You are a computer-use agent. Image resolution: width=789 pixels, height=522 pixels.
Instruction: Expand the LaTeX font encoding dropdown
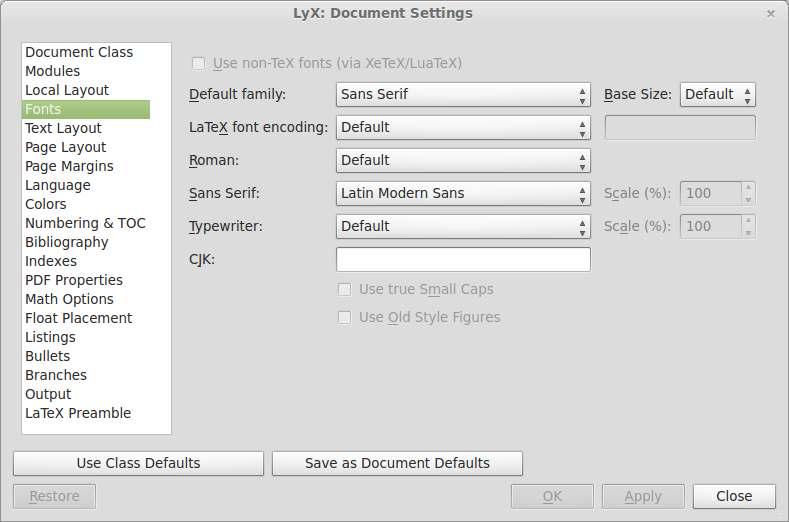pos(463,127)
